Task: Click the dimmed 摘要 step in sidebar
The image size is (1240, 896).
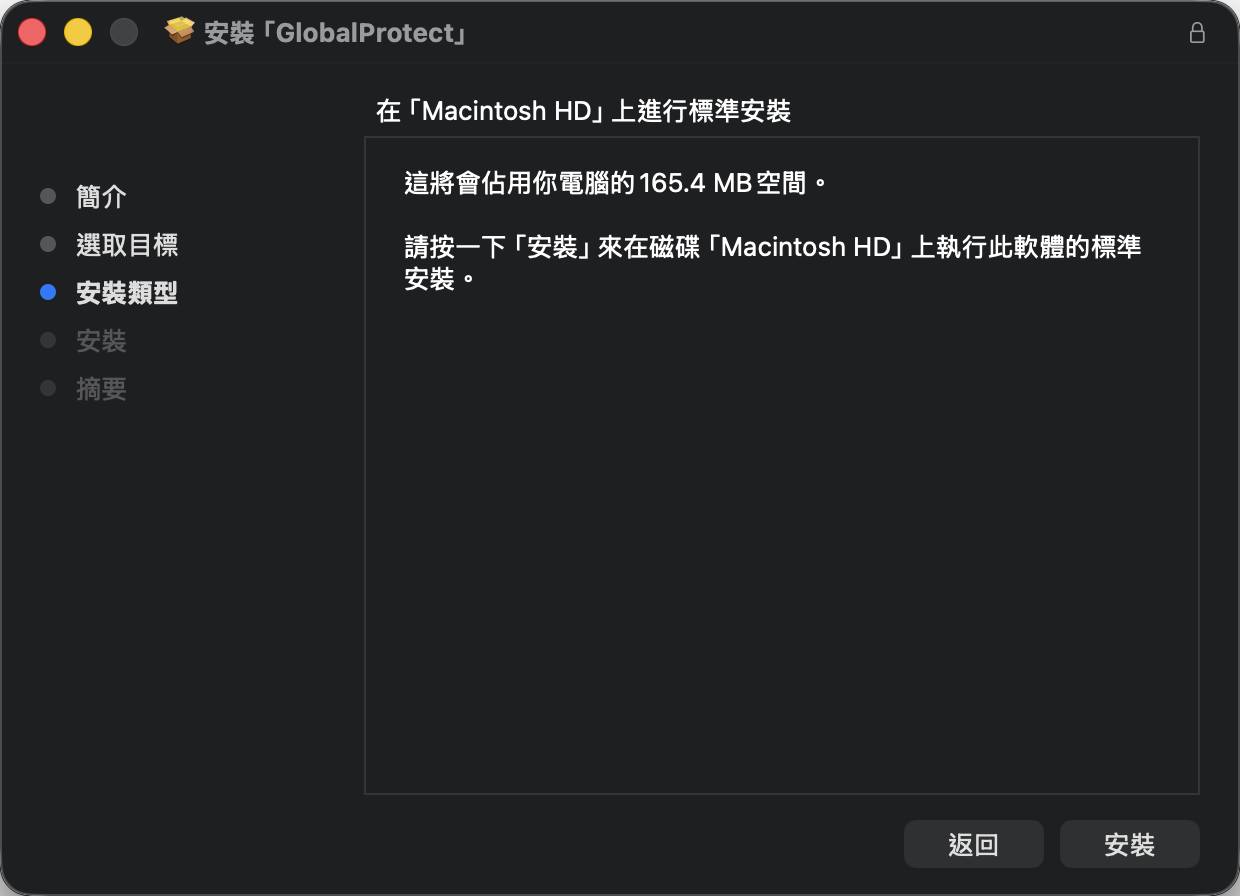Action: tap(101, 389)
